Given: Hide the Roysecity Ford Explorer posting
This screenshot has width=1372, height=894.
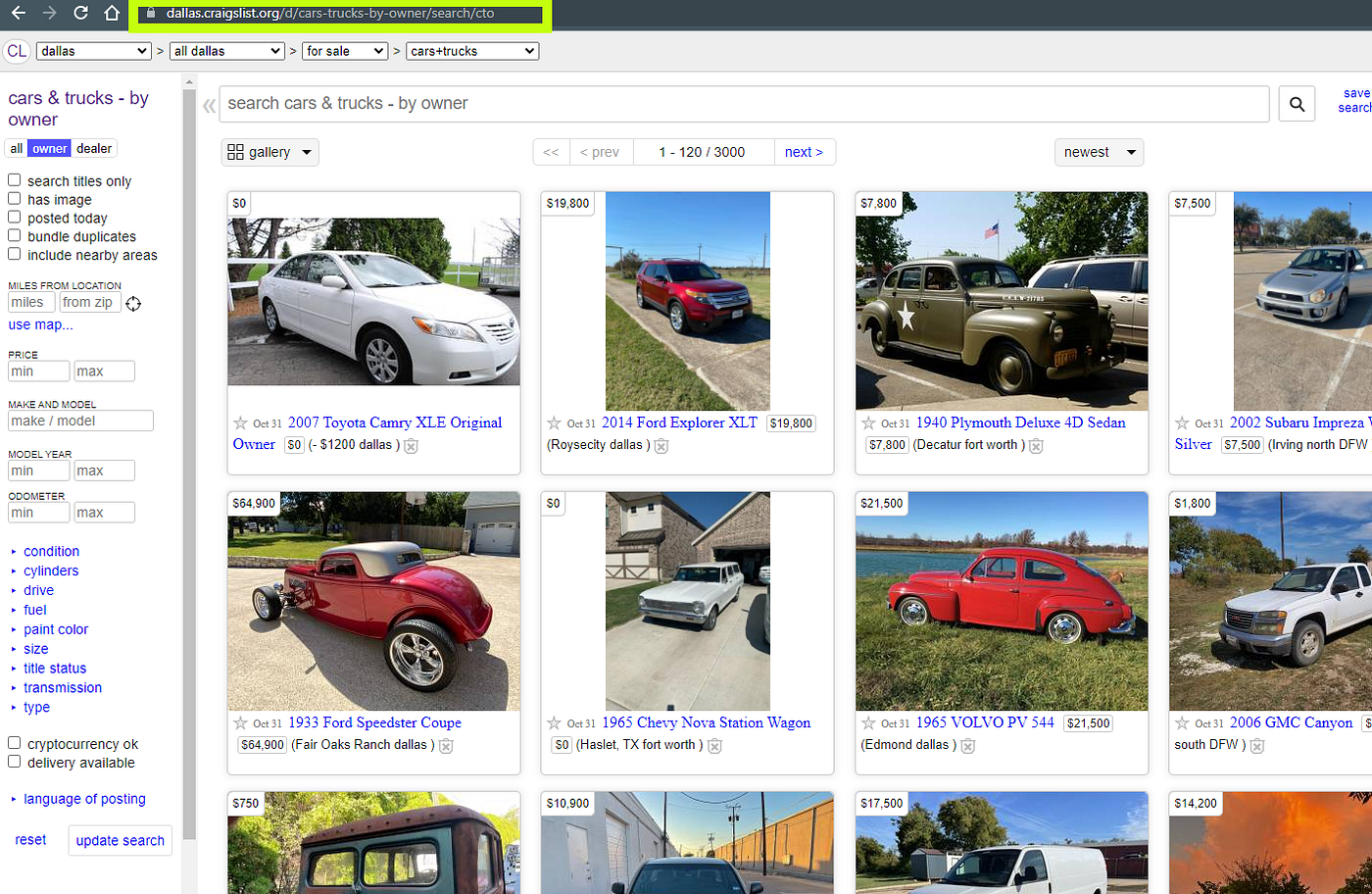Looking at the screenshot, I should (661, 446).
